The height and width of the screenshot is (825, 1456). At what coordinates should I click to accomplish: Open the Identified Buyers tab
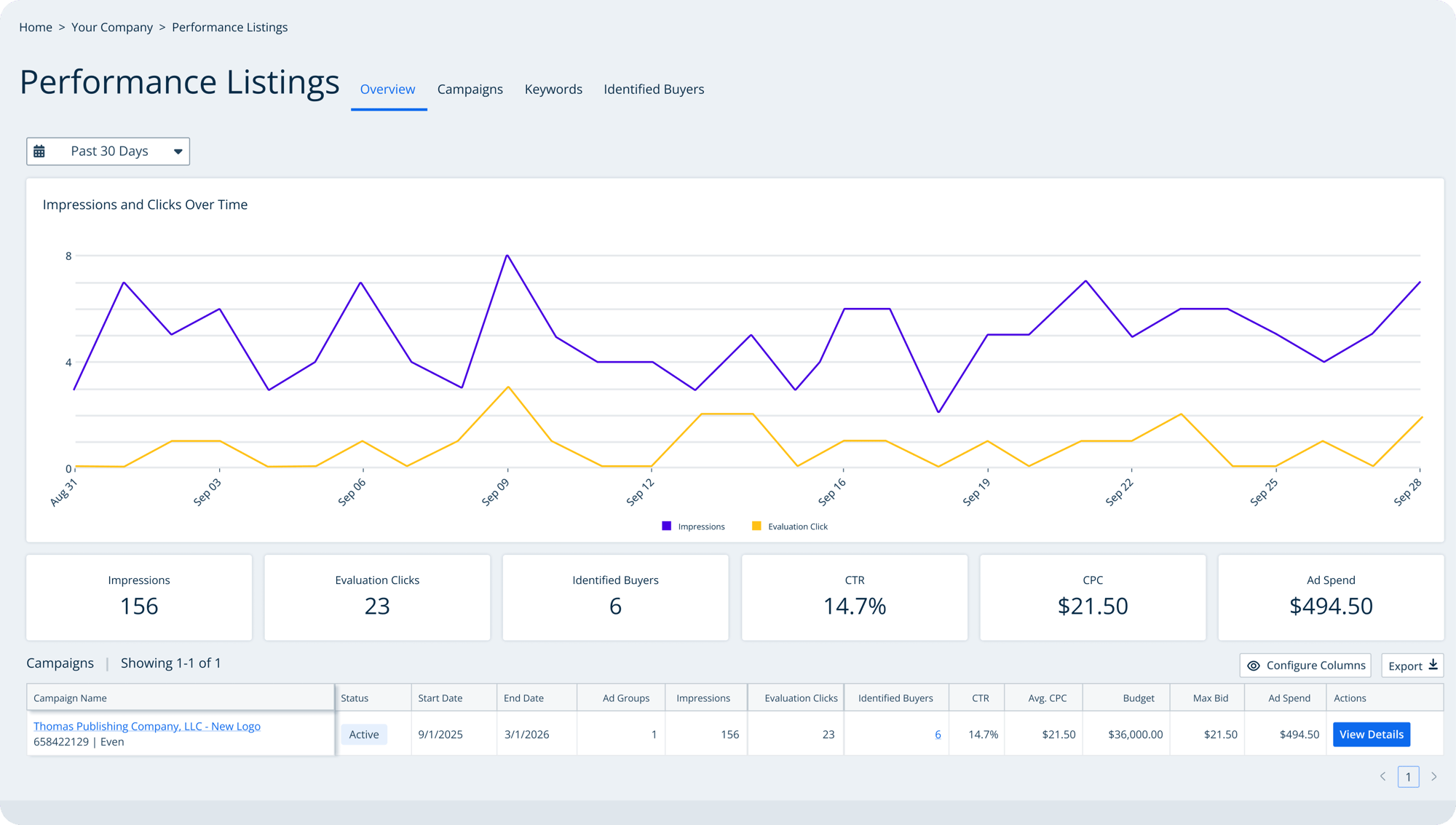point(654,90)
